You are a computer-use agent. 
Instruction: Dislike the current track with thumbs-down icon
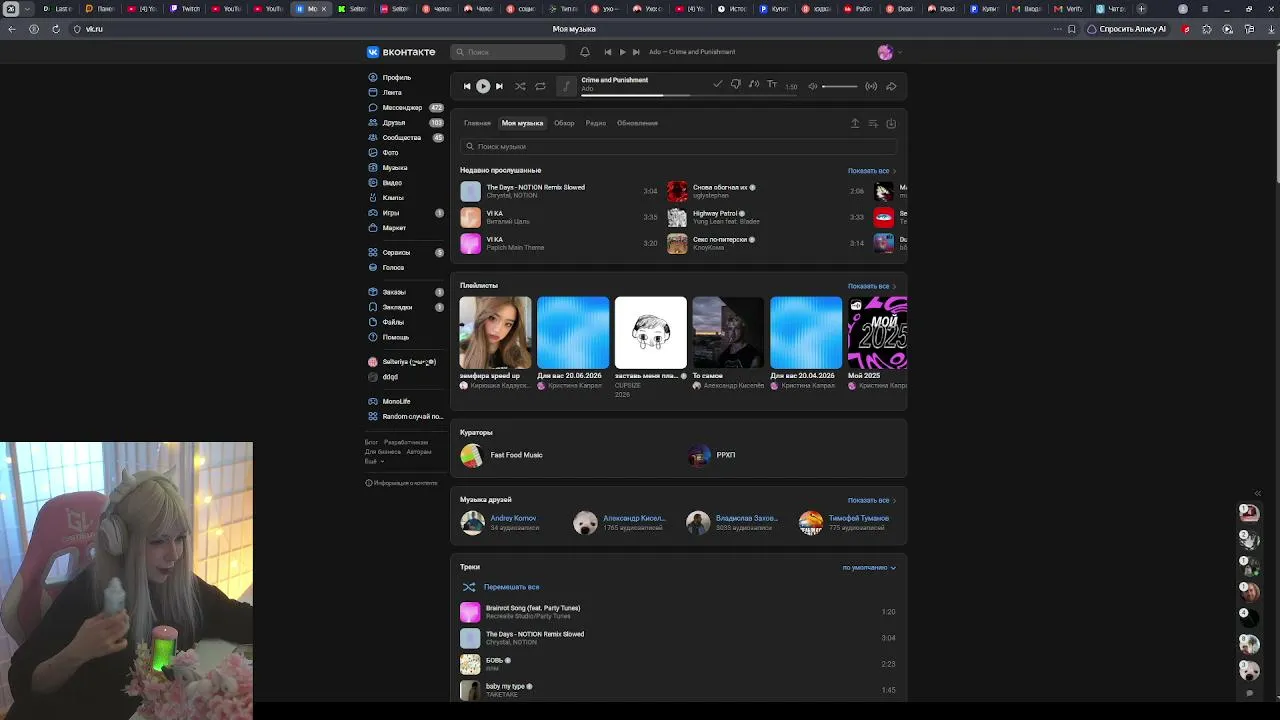tap(736, 85)
